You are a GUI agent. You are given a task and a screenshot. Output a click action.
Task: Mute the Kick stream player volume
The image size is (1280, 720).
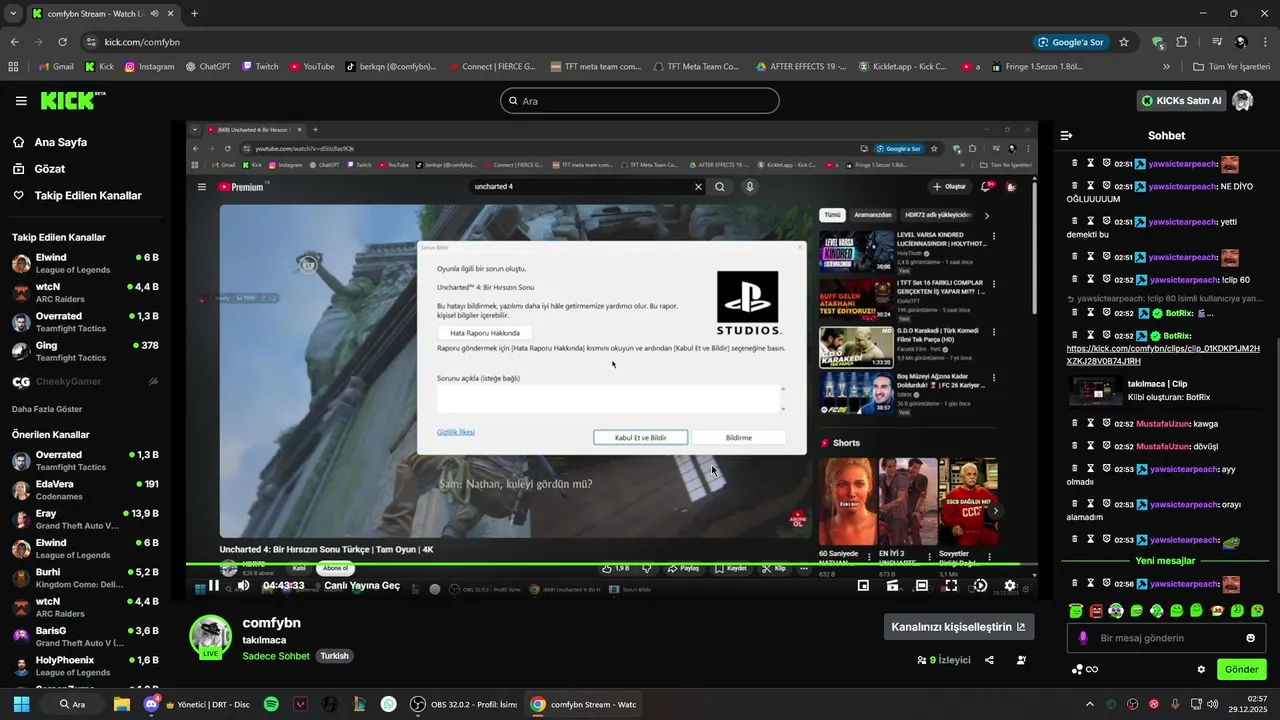243,586
